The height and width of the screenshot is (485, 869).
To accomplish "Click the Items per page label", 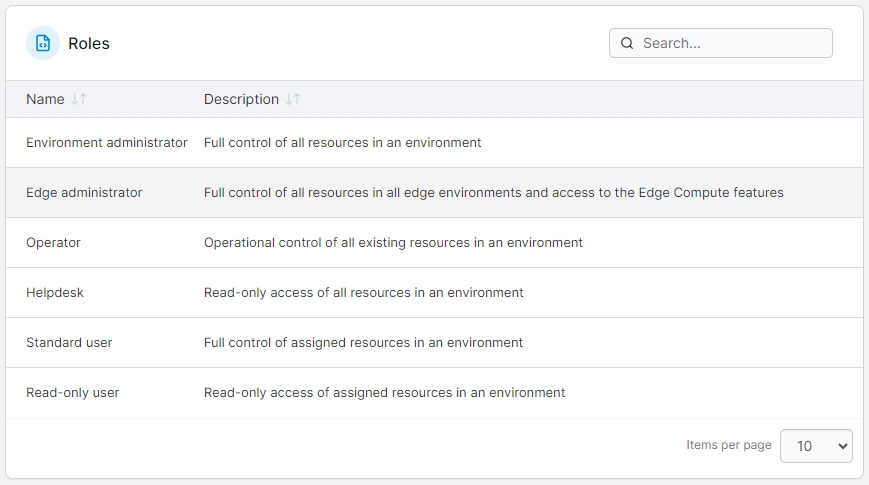I will tap(728, 445).
